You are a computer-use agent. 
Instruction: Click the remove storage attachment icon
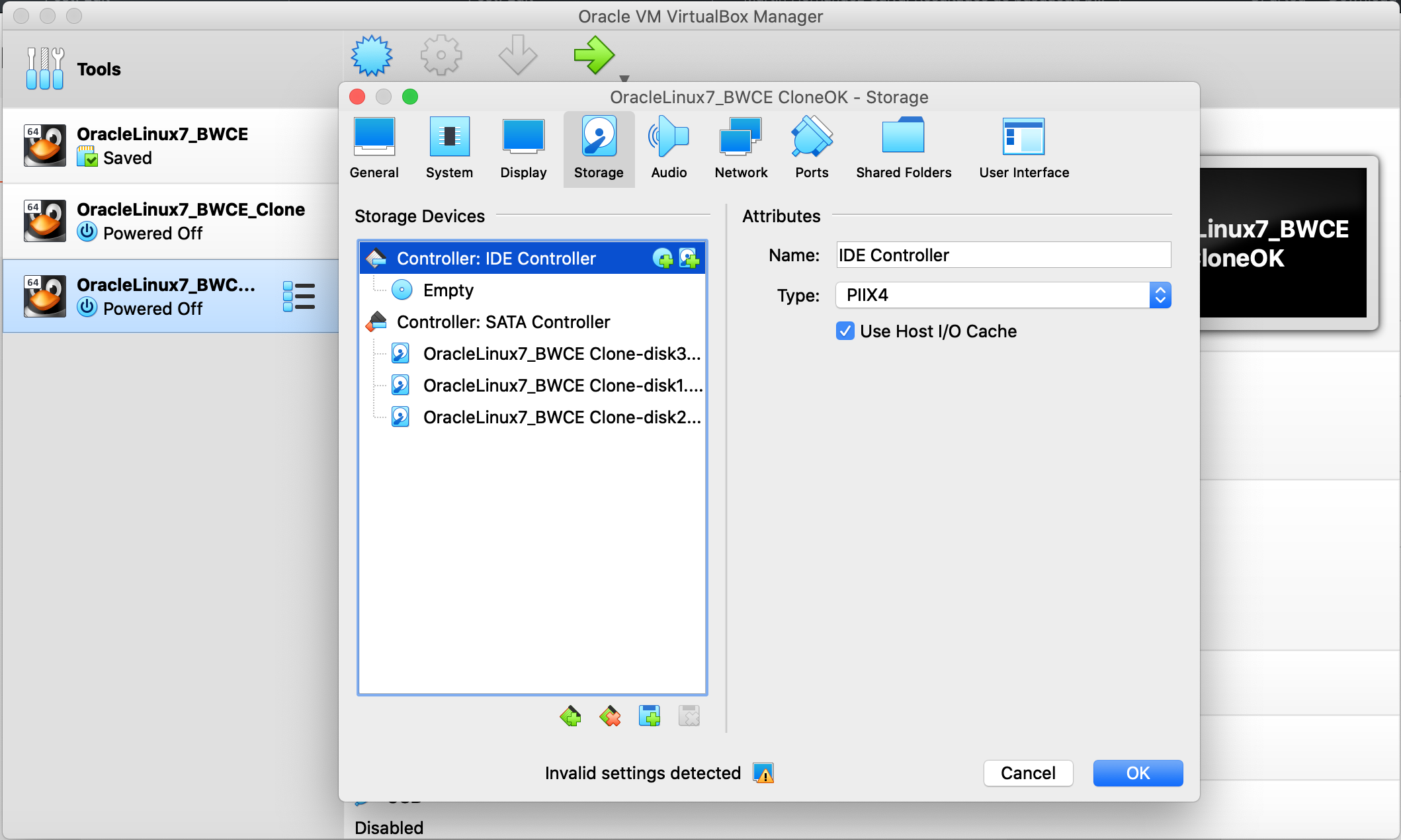pyautogui.click(x=689, y=716)
